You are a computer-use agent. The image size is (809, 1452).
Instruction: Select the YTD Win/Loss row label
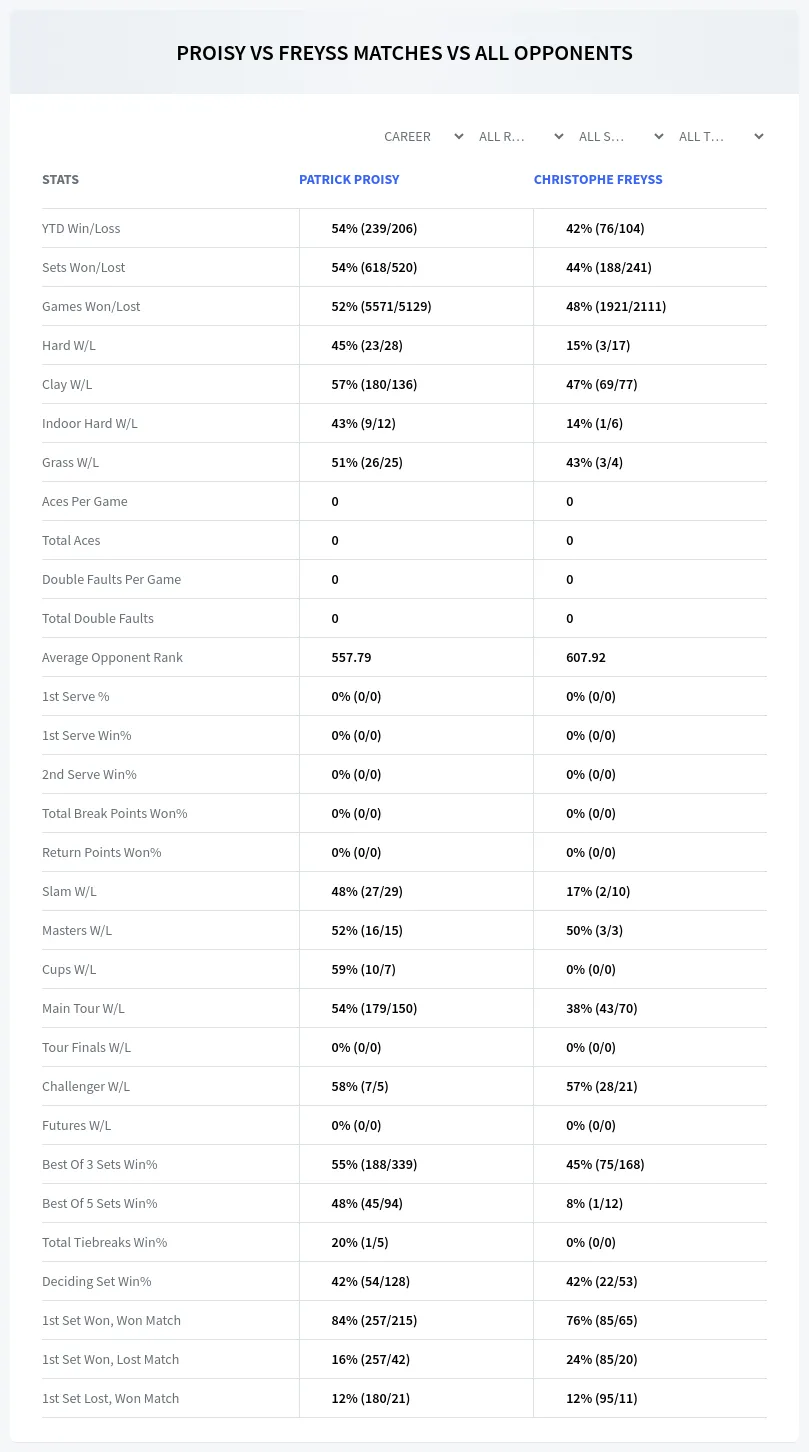click(x=81, y=228)
